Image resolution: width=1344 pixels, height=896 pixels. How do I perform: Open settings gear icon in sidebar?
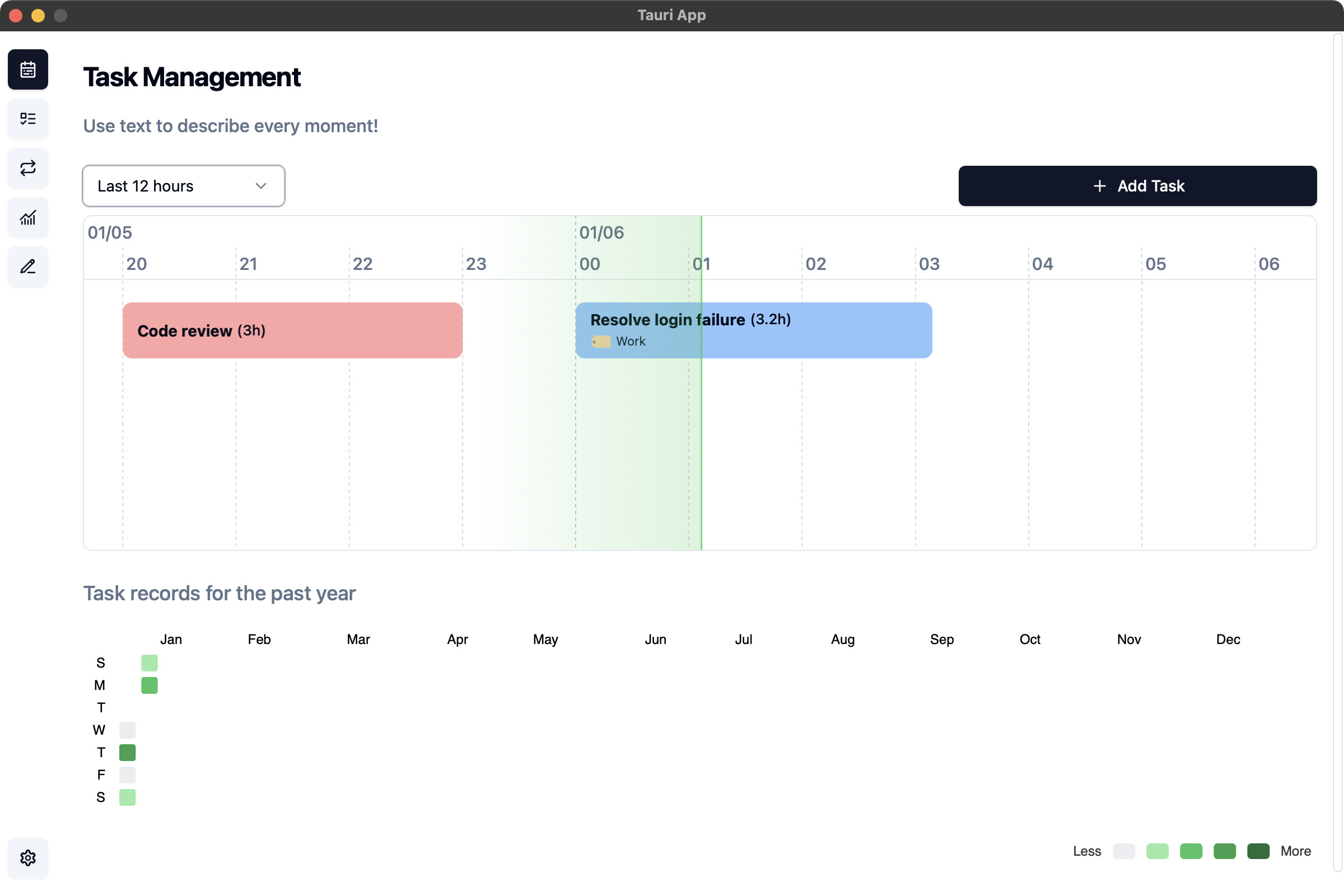coord(27,858)
